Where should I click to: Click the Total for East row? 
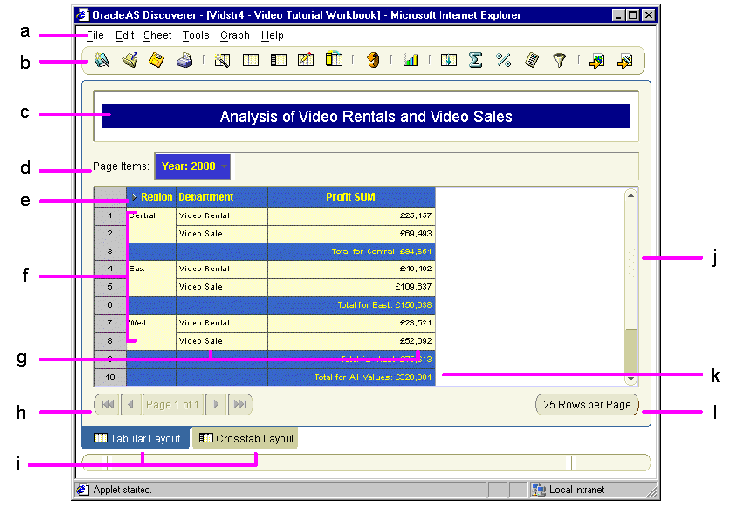[281, 305]
